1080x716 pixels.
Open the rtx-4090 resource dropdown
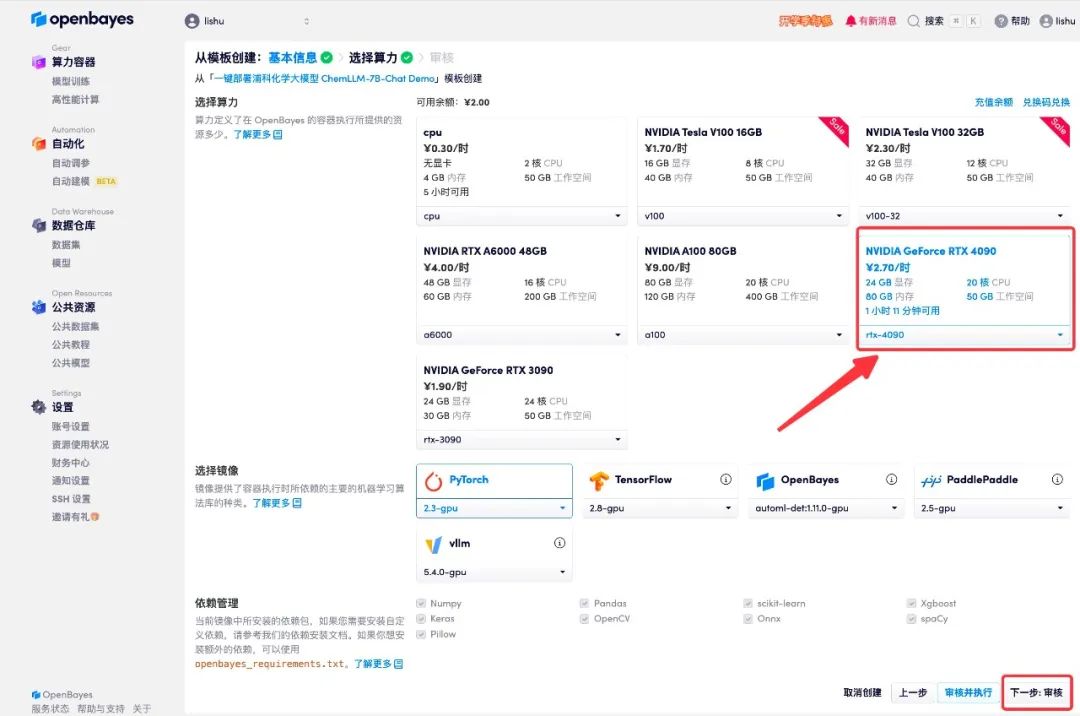[x=964, y=335]
